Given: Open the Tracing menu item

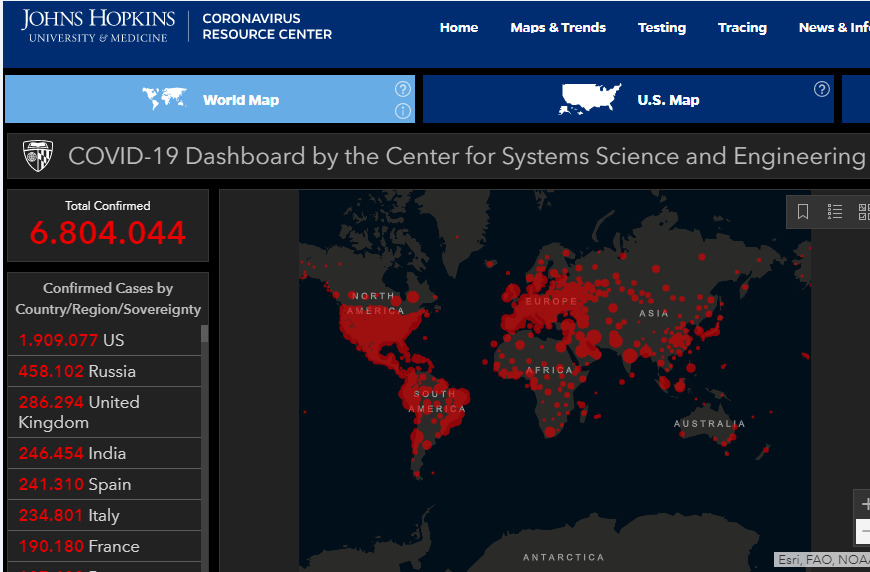Looking at the screenshot, I should tap(742, 27).
